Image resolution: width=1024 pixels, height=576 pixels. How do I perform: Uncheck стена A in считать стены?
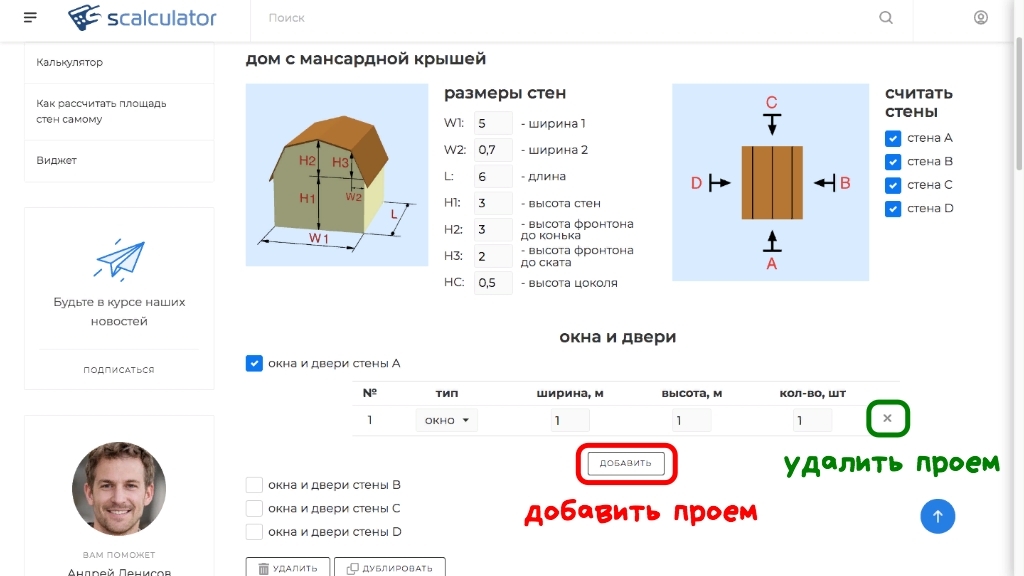tap(892, 138)
